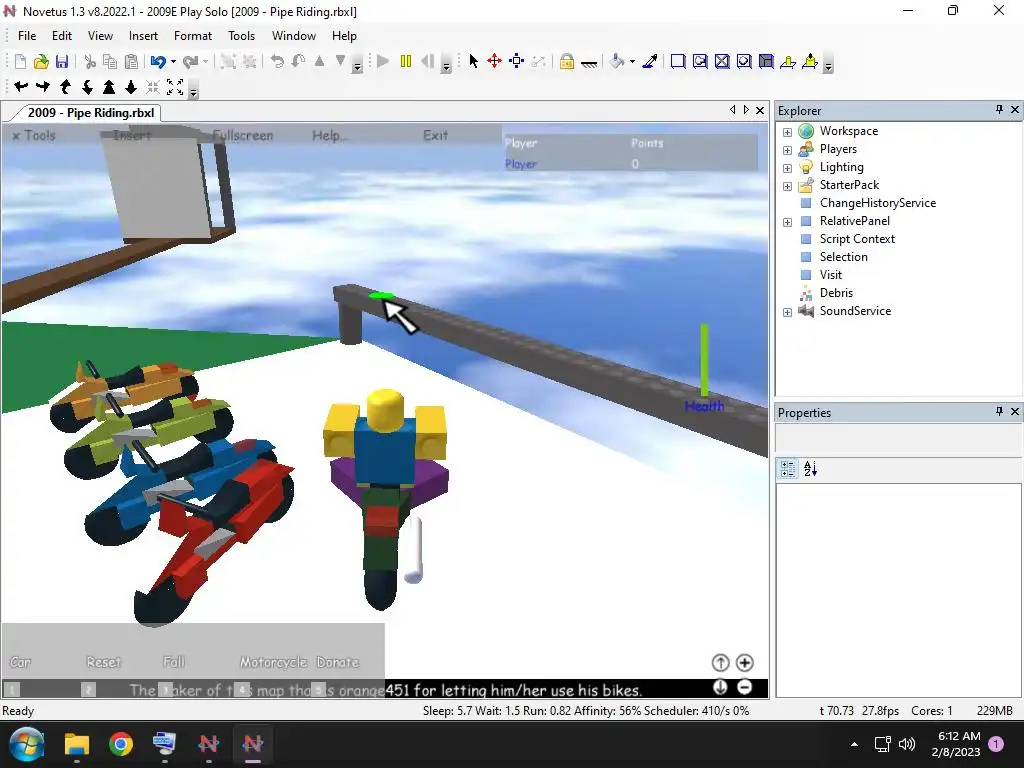
Task: Toggle the Categorized view in Properties
Action: point(788,468)
